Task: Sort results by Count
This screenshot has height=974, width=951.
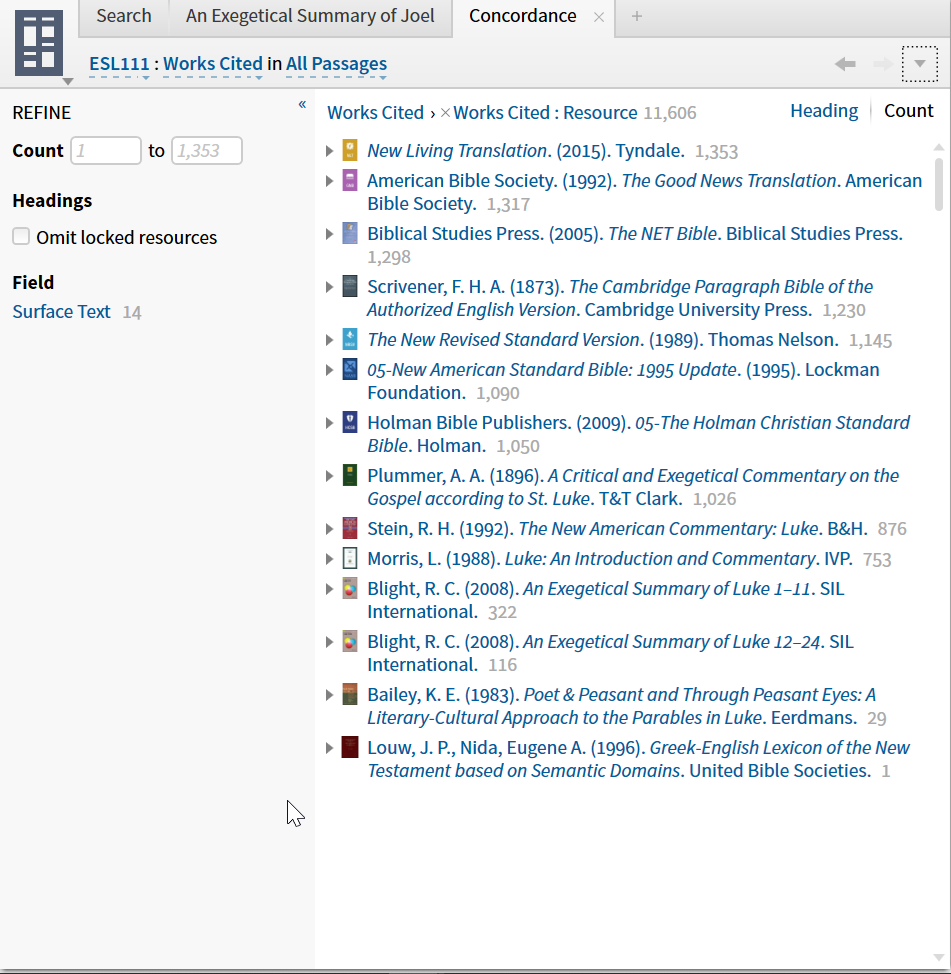Action: coord(908,111)
